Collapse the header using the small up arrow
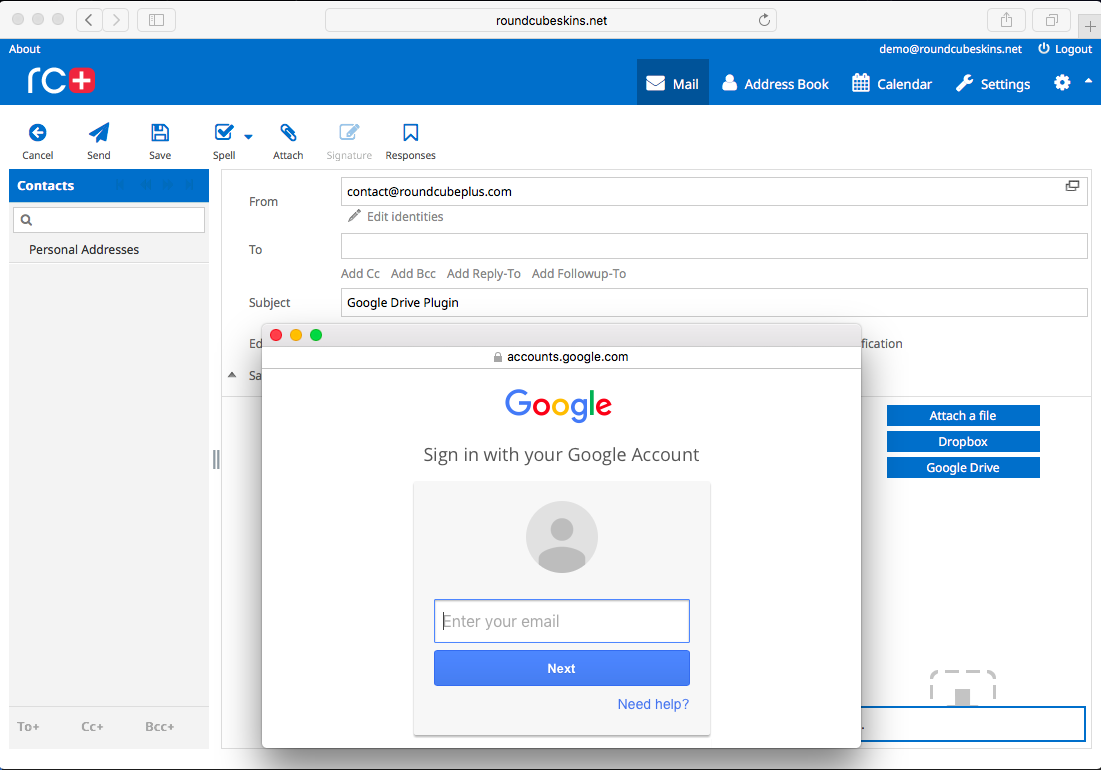Image resolution: width=1101 pixels, height=770 pixels. (1088, 81)
